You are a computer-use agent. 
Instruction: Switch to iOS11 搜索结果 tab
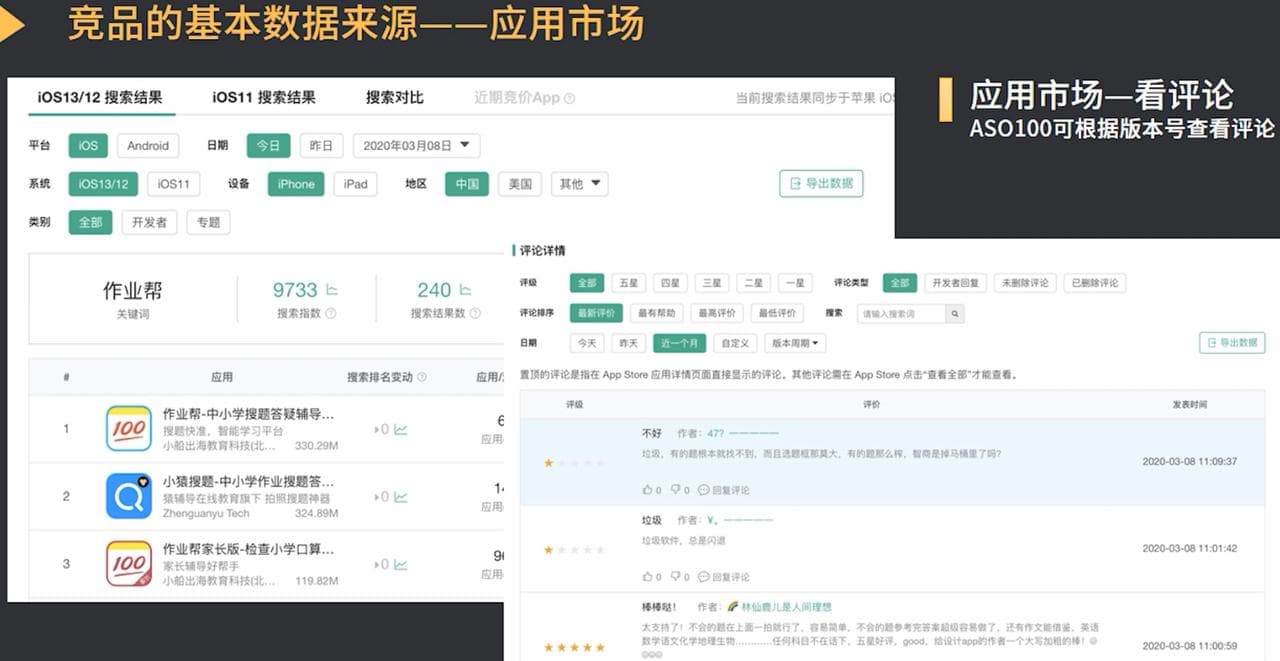[x=264, y=97]
